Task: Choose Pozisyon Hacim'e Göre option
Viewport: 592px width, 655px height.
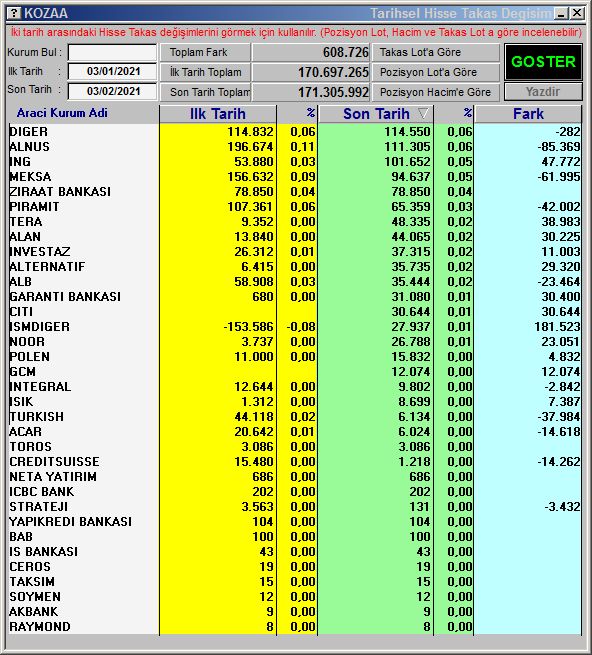Action: click(x=436, y=92)
